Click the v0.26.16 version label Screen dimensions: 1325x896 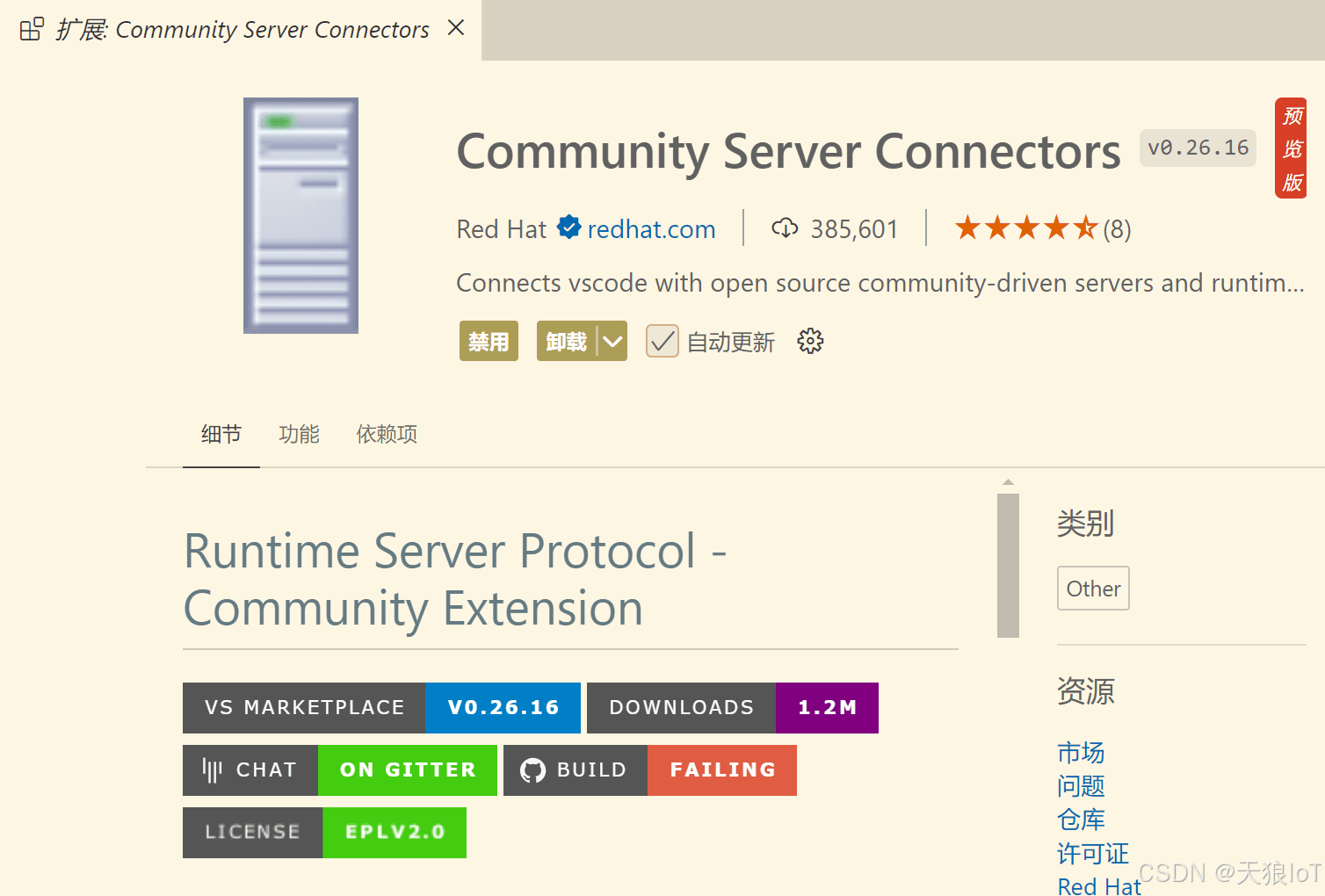(x=1198, y=148)
